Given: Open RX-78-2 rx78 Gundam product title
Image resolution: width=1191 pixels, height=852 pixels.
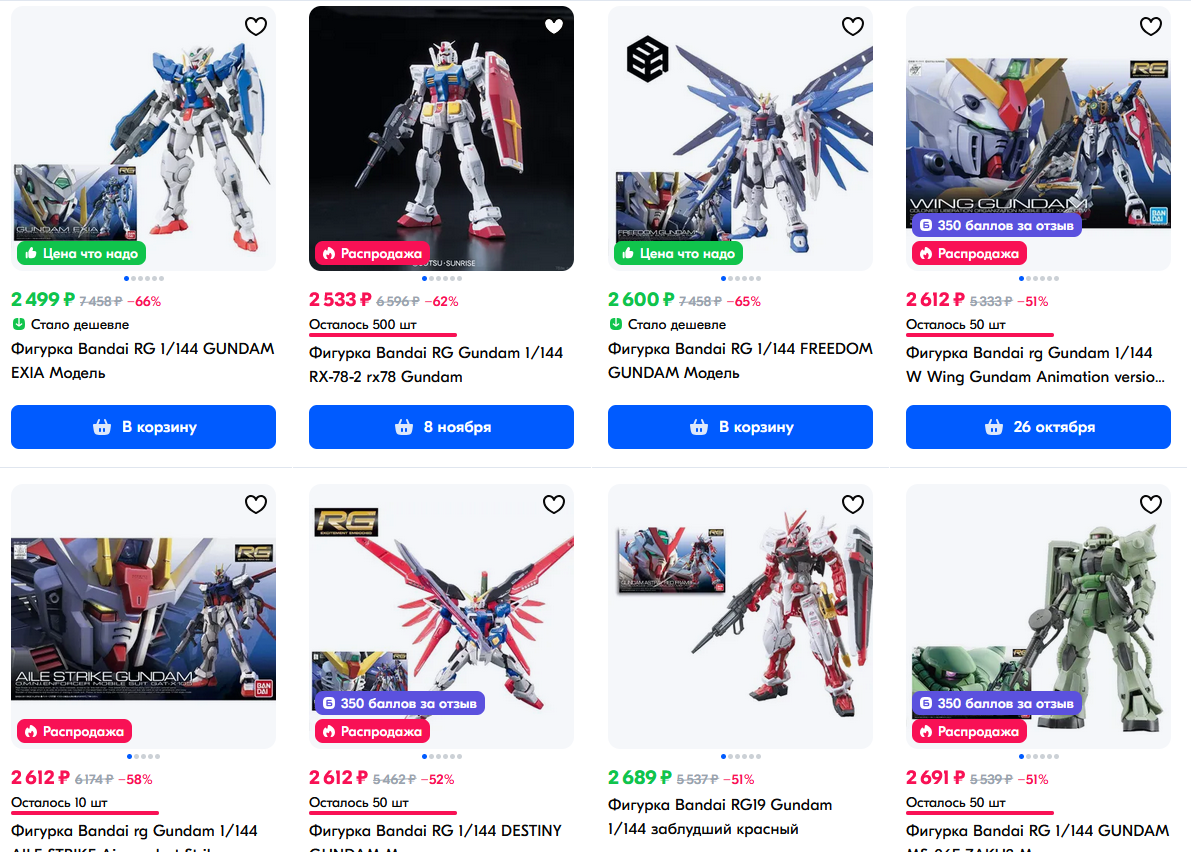Looking at the screenshot, I should pyautogui.click(x=436, y=364).
